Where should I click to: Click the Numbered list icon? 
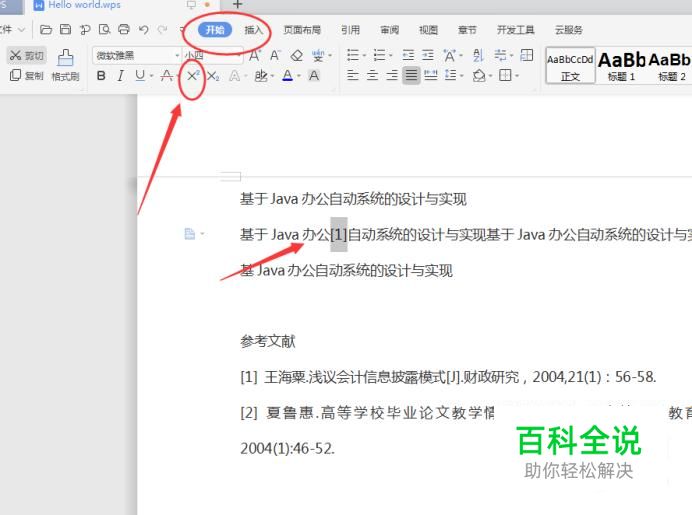click(380, 55)
